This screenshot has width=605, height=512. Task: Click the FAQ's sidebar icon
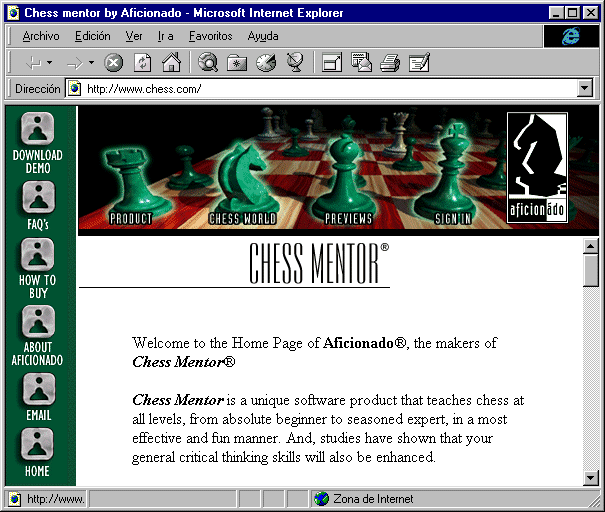coord(39,198)
